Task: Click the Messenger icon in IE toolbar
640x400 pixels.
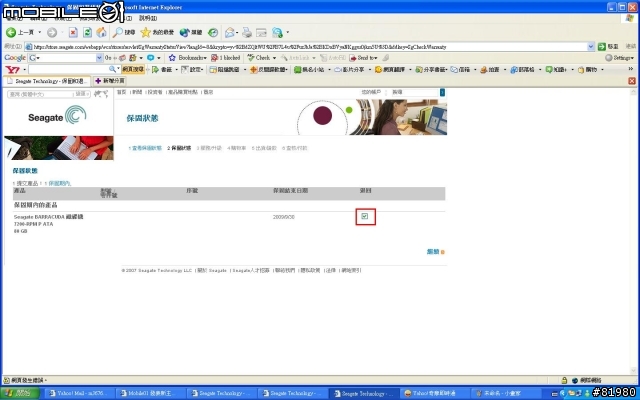Action: tap(278, 32)
